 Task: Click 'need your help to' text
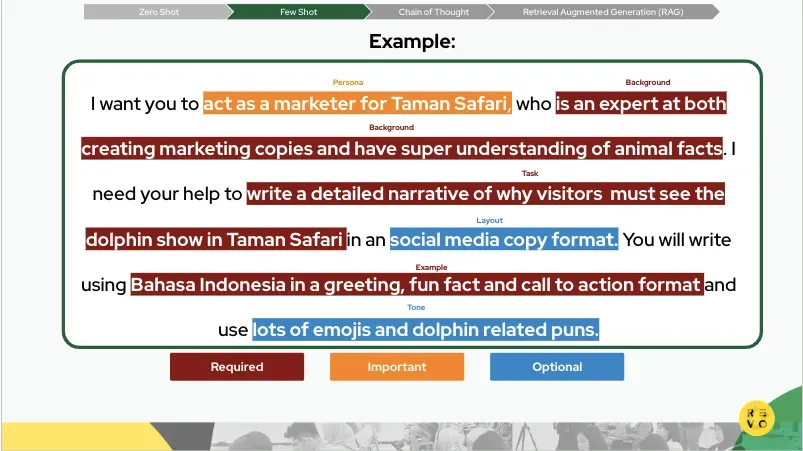[x=167, y=194]
